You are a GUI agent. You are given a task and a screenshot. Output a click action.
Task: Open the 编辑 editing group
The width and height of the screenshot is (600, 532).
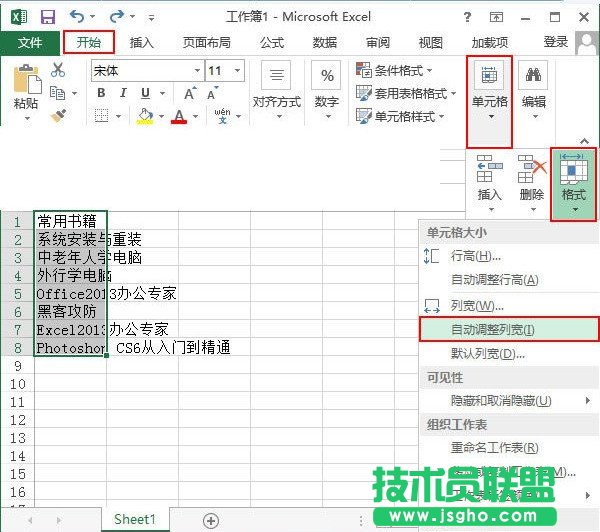(x=533, y=90)
